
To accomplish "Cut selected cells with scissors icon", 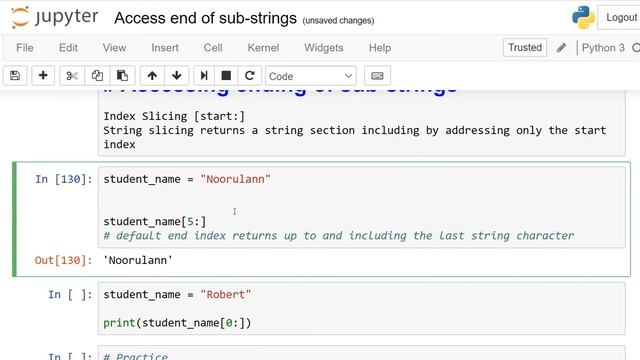I will pyautogui.click(x=72, y=76).
